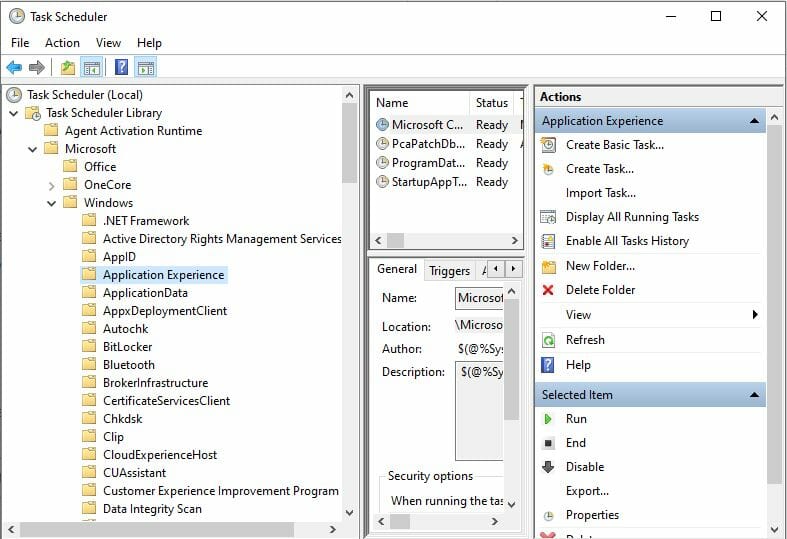Click the Enable All Tasks History icon
This screenshot has width=787, height=539.
click(548, 241)
